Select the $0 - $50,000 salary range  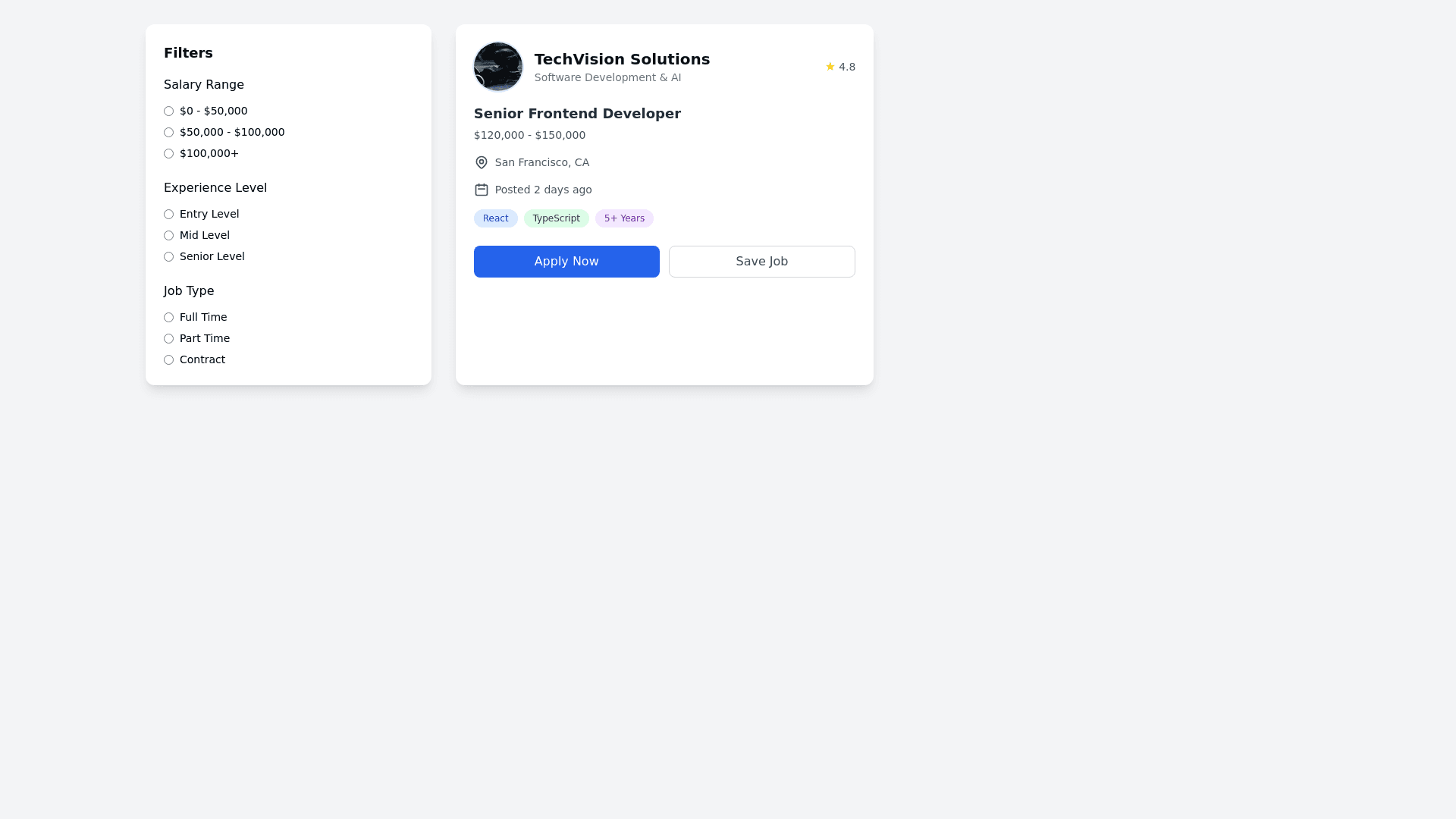168,111
